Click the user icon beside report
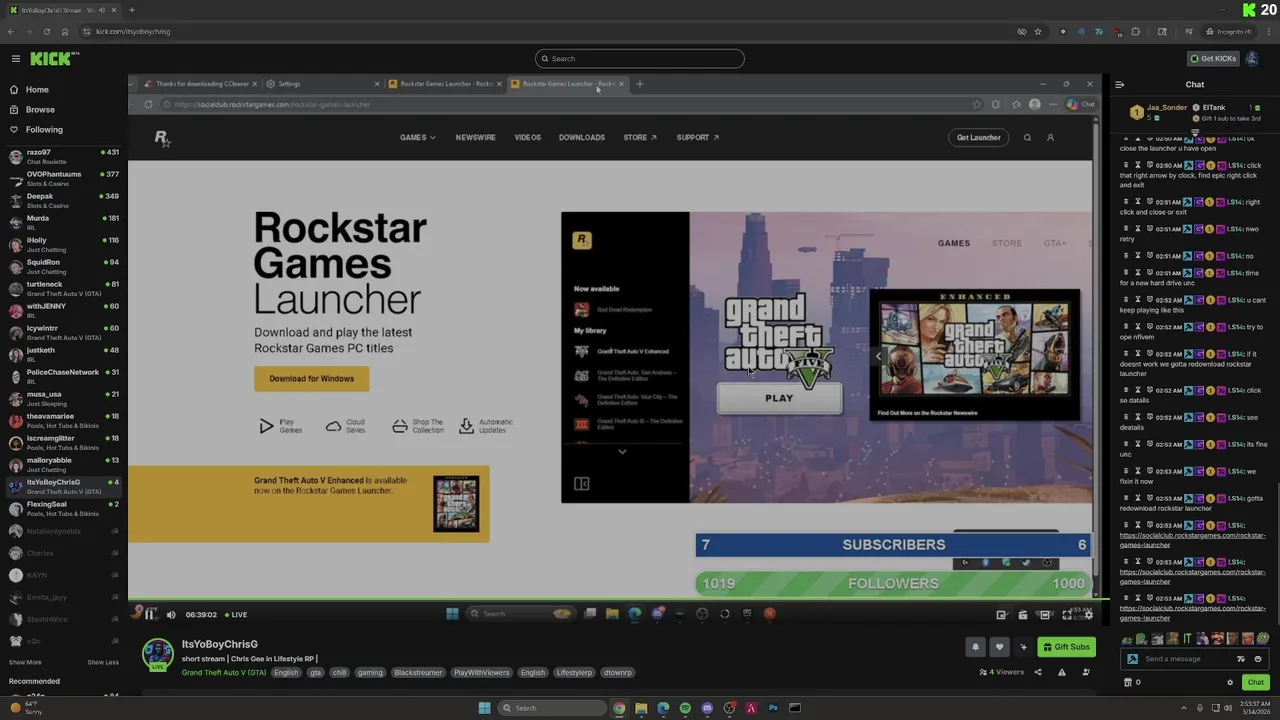This screenshot has width=1280, height=720. pyautogui.click(x=1085, y=672)
